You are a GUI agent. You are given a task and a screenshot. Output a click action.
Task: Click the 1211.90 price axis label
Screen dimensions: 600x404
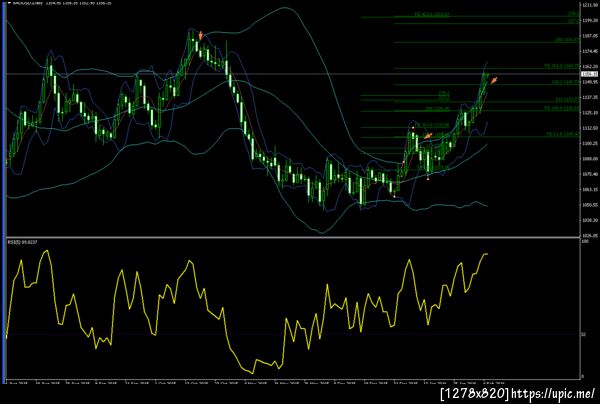(x=590, y=5)
